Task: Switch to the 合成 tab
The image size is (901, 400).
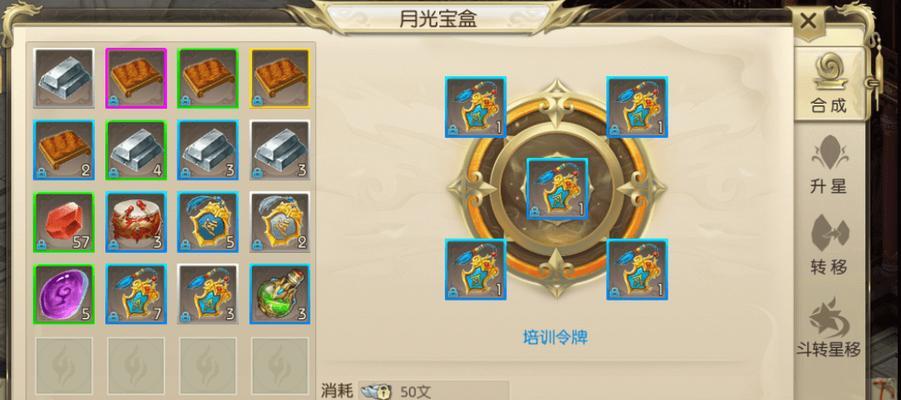Action: pyautogui.click(x=829, y=84)
